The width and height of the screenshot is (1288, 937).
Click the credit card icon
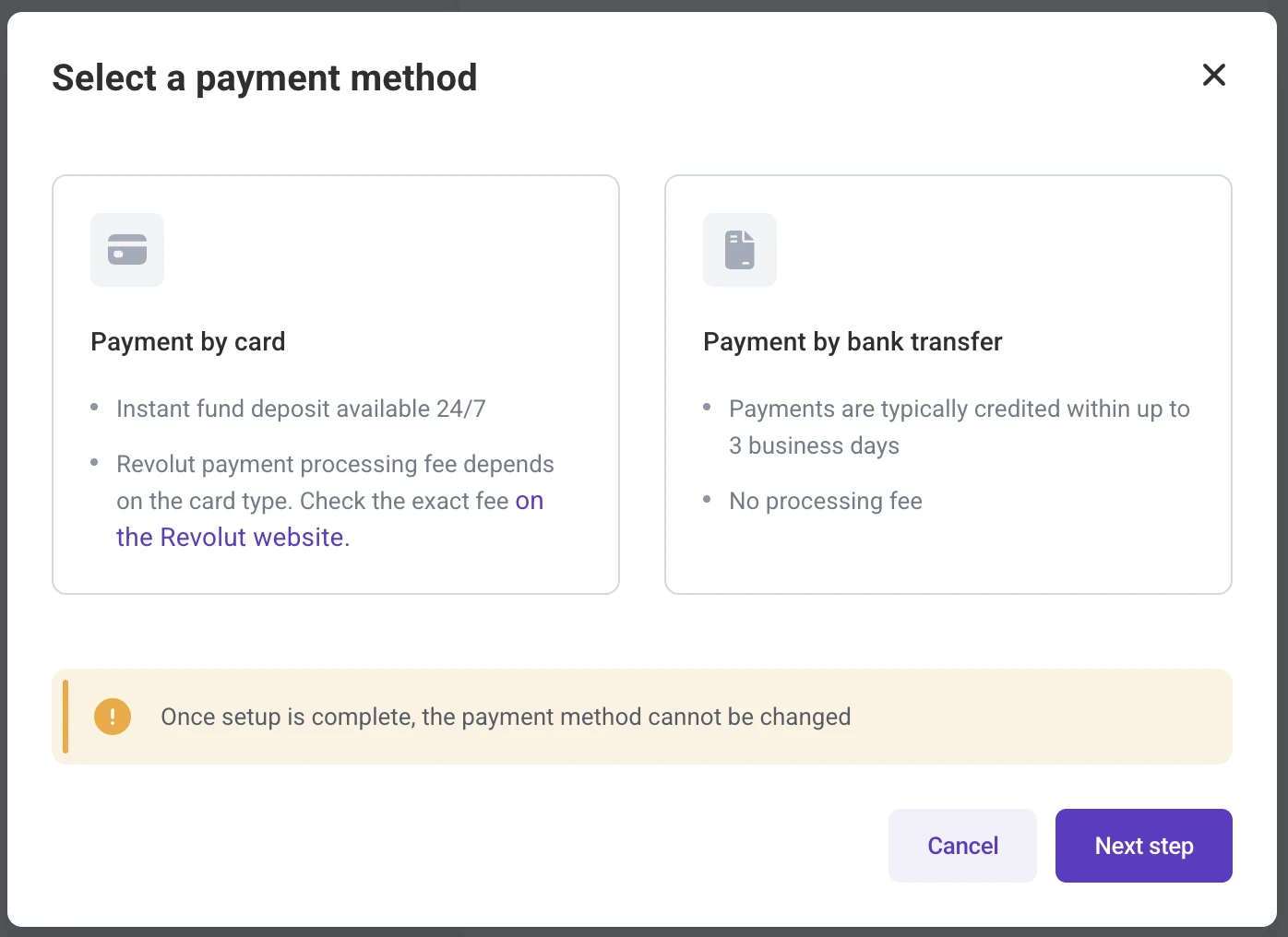click(x=127, y=250)
